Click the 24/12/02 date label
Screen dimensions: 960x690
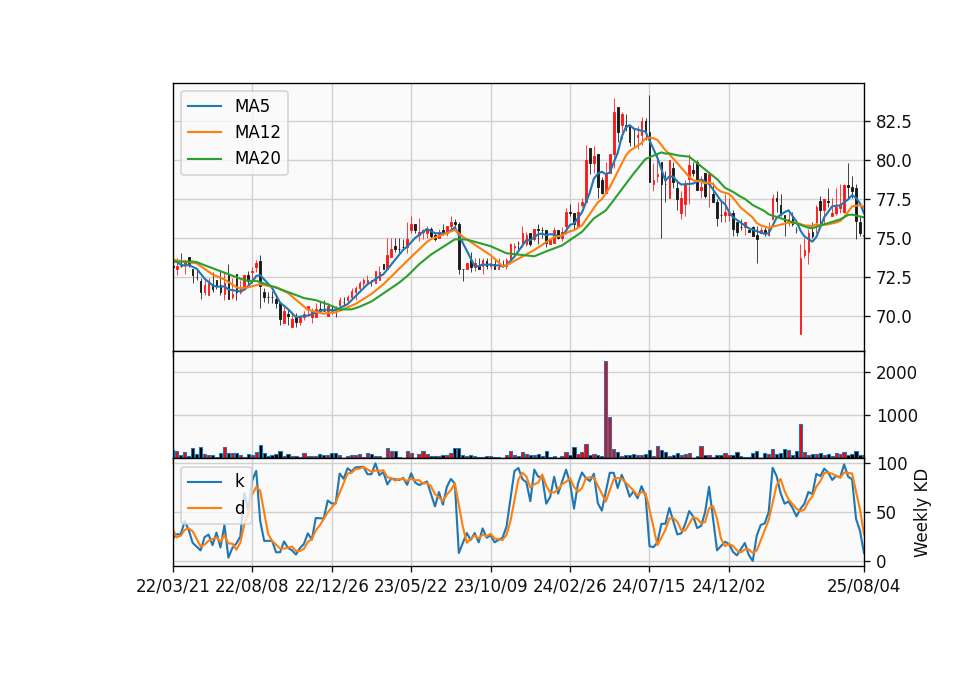(729, 586)
